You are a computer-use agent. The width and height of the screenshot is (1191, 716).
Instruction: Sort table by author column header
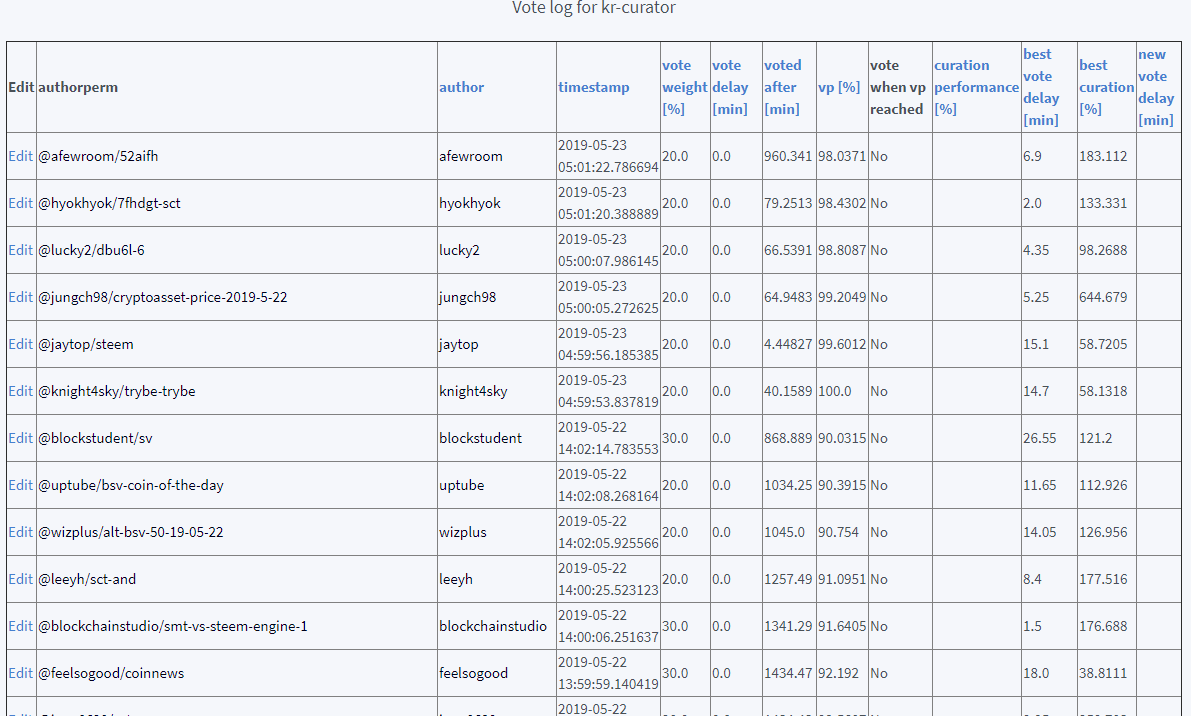pyautogui.click(x=461, y=87)
